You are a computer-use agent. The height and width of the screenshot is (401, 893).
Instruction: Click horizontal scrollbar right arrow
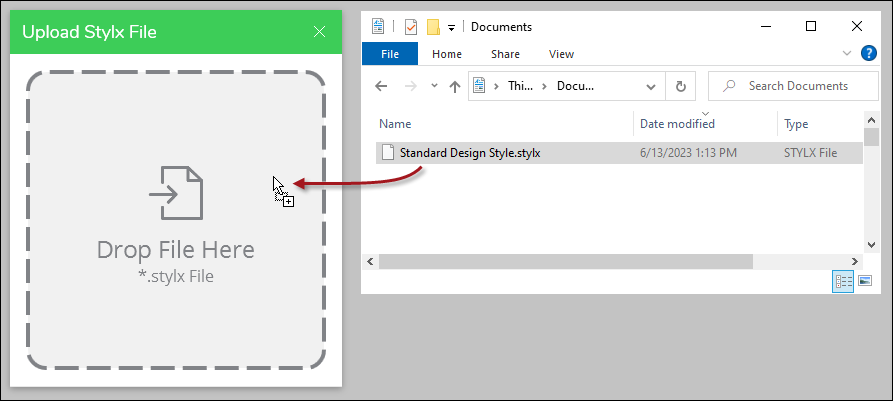[x=855, y=261]
